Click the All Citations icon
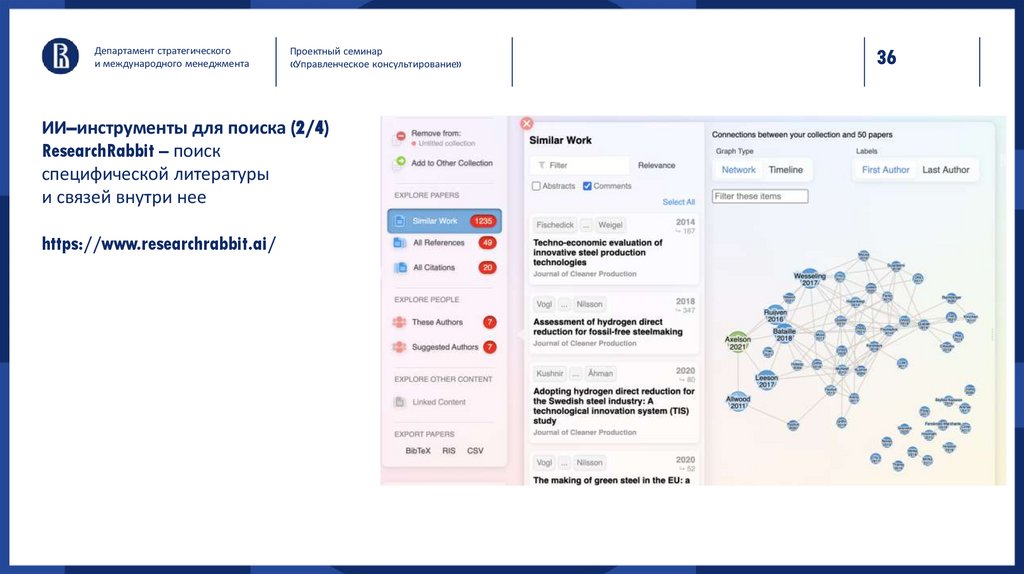Screen dimensions: 1024x574 400,268
